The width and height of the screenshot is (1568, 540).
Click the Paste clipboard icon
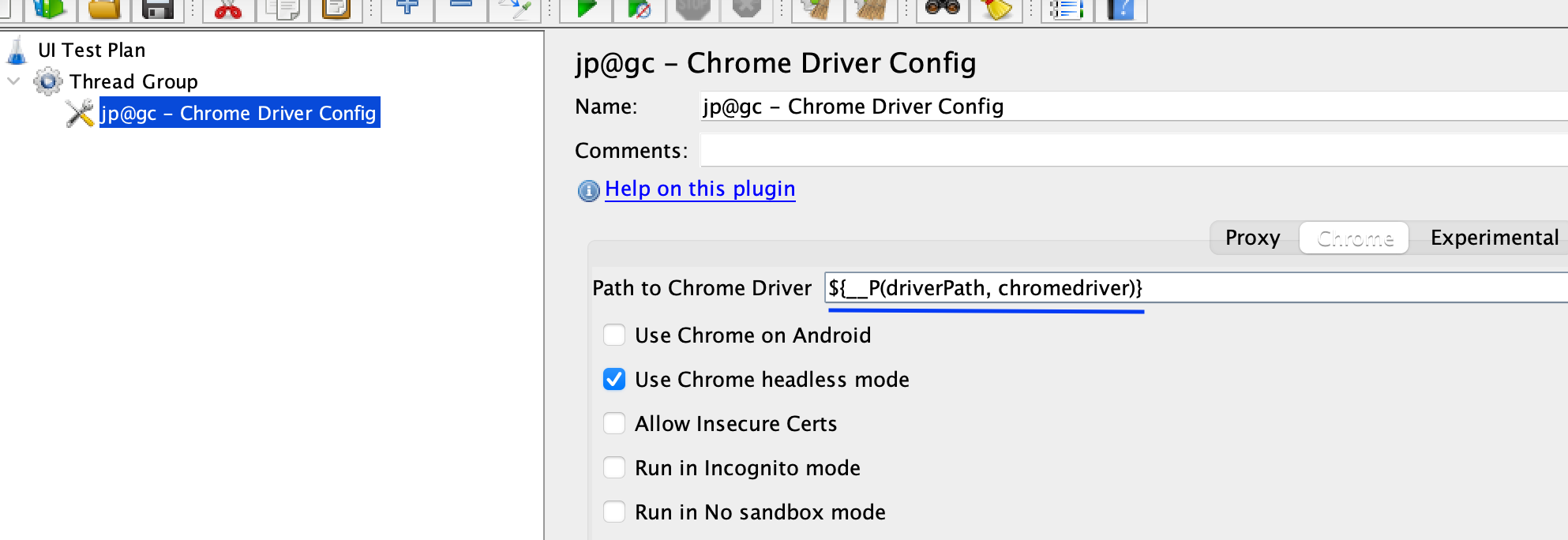pyautogui.click(x=336, y=9)
